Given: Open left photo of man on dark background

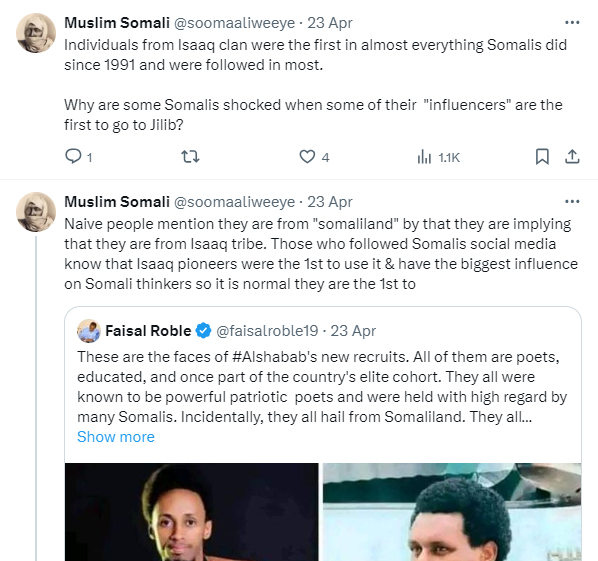Looking at the screenshot, I should pos(191,512).
